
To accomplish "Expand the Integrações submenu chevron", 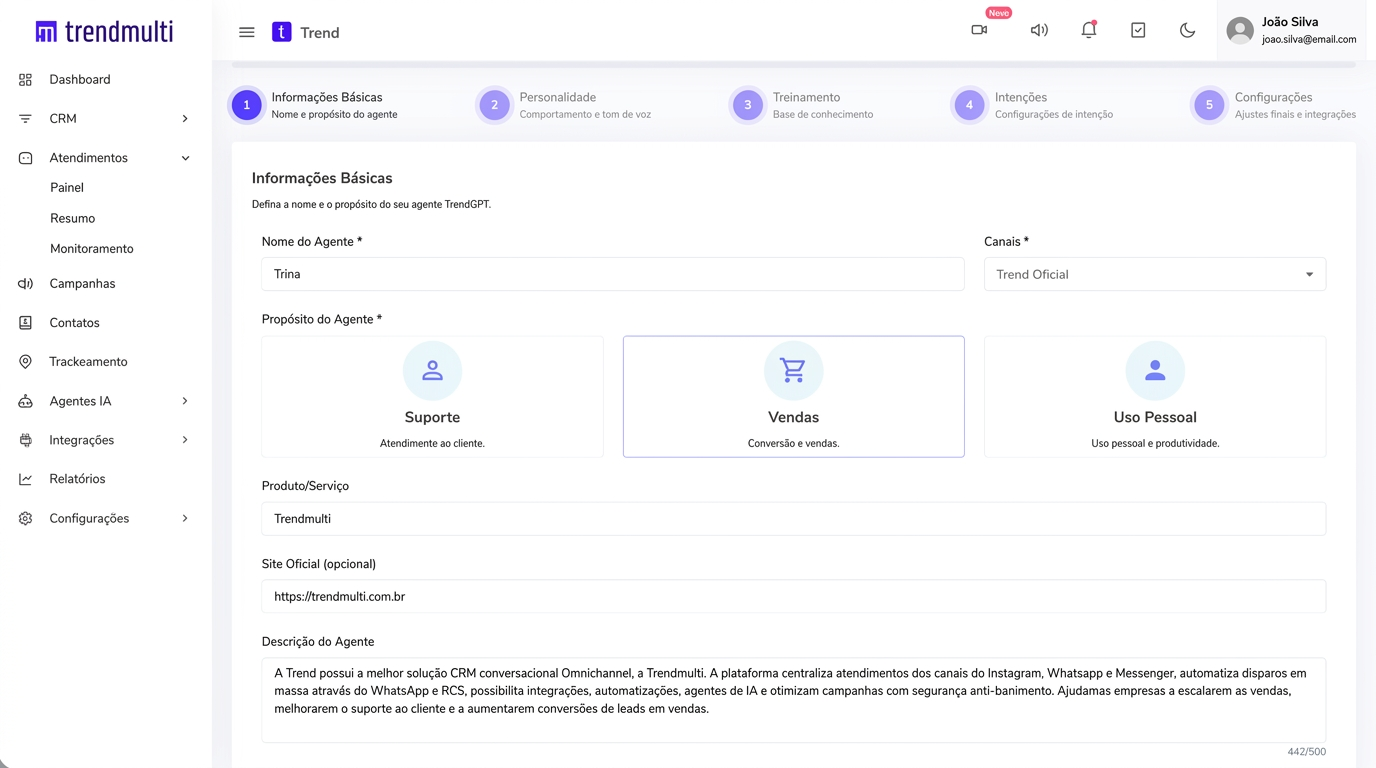I will tap(185, 440).
